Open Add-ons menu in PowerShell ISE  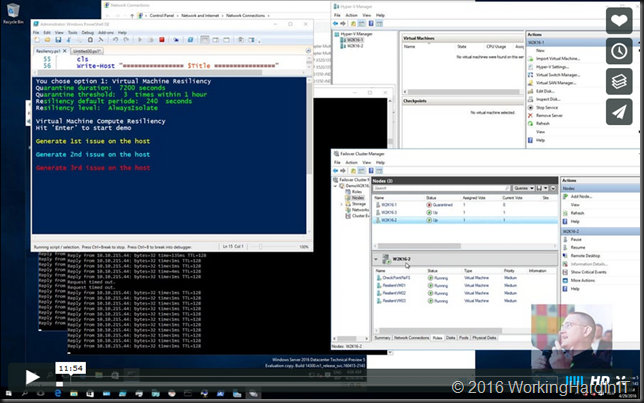tap(106, 32)
